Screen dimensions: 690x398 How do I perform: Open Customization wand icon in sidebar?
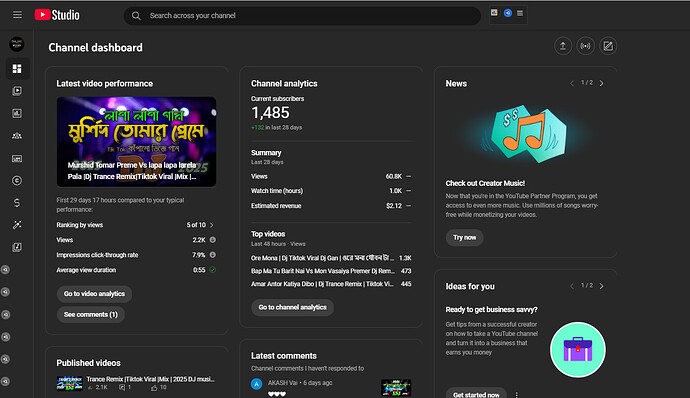coord(17,225)
